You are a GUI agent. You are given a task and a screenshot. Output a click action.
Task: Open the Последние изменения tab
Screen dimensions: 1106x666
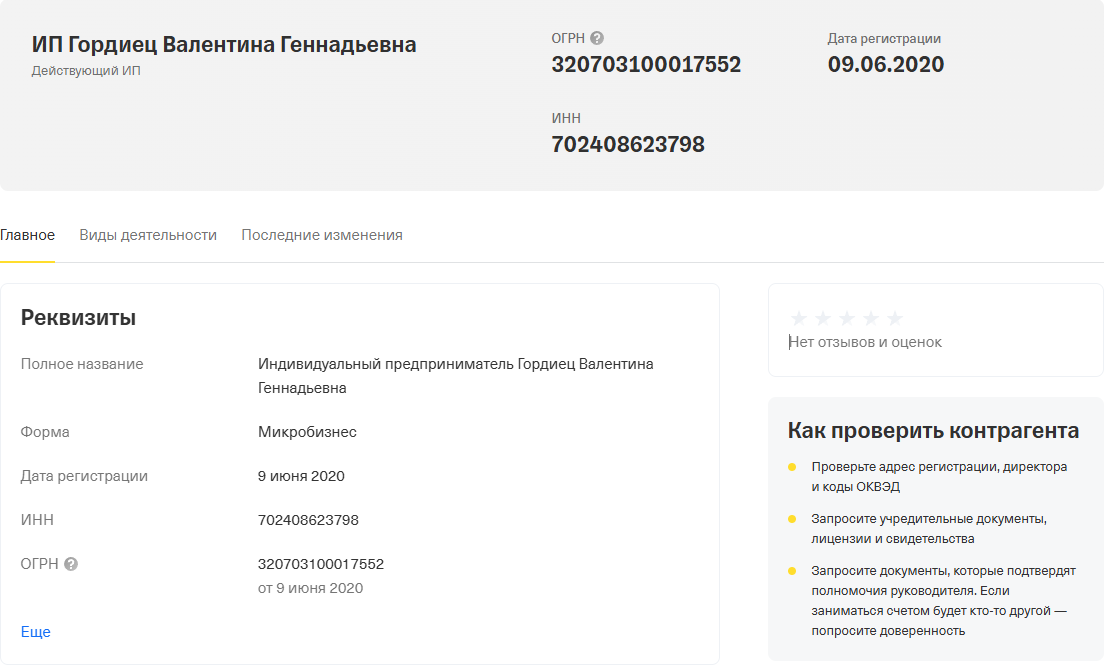click(321, 234)
